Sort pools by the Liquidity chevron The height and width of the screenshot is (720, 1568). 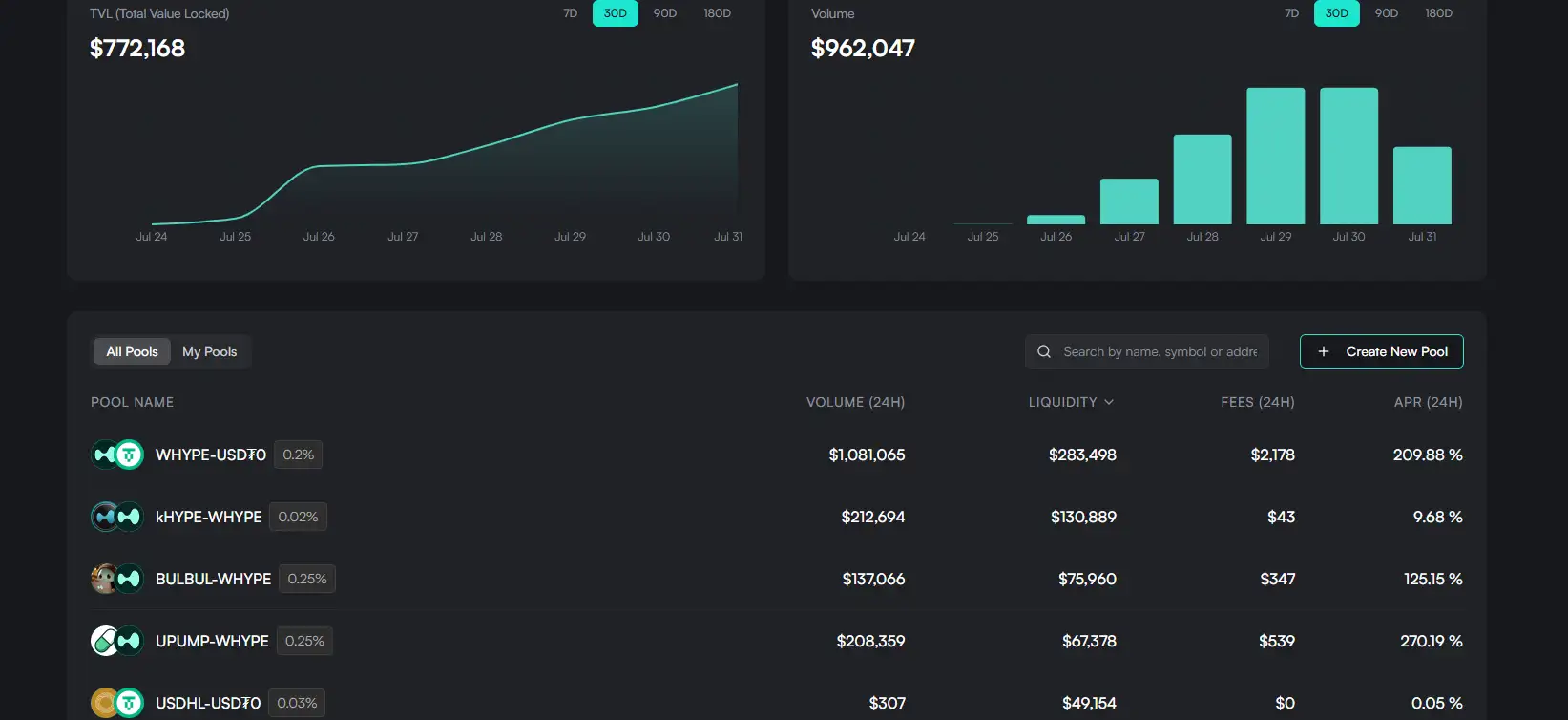tap(1109, 402)
